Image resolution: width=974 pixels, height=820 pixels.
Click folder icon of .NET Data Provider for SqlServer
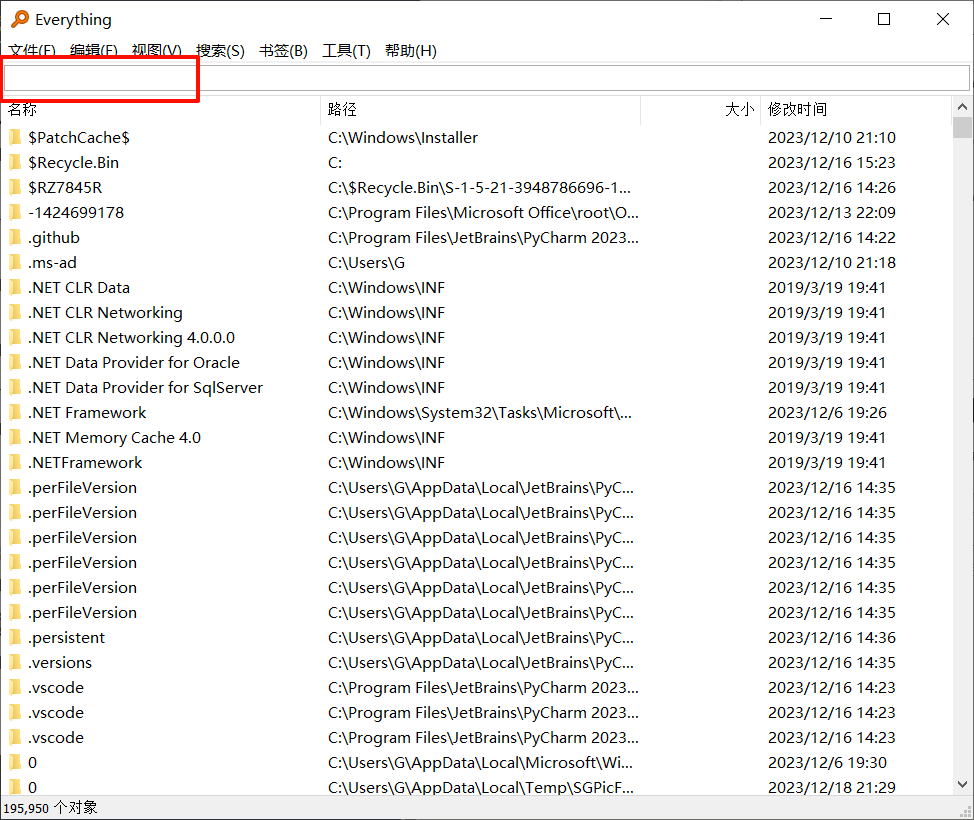tap(16, 388)
